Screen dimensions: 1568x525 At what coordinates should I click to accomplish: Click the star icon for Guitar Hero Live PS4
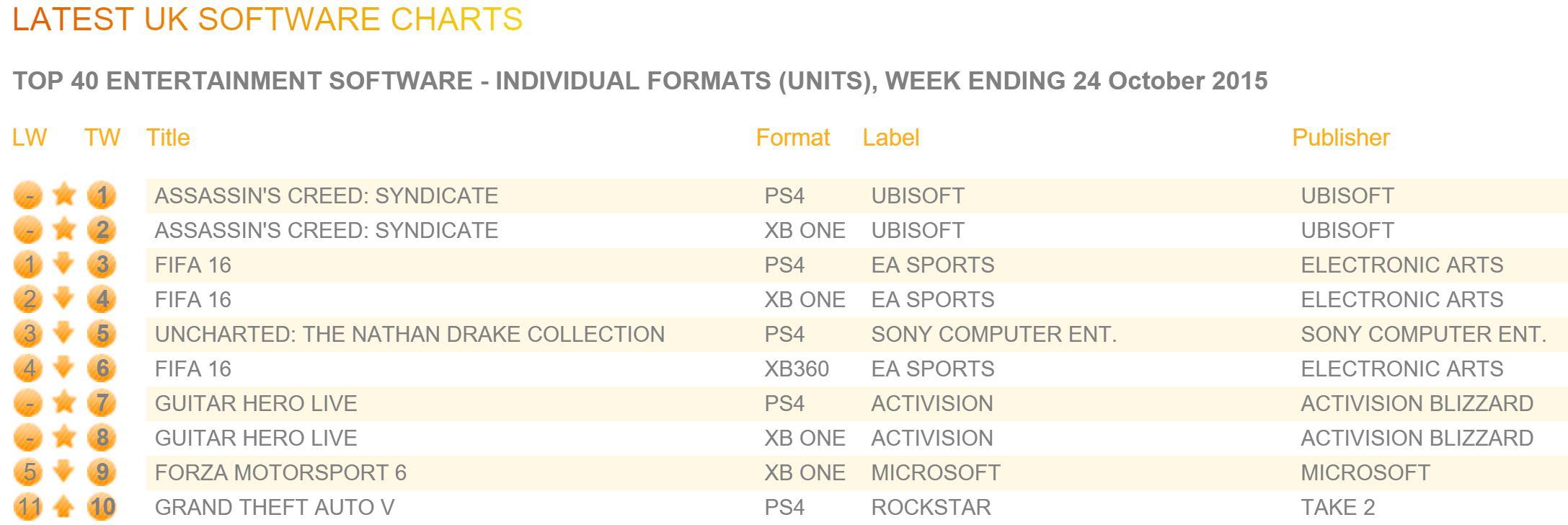(64, 402)
